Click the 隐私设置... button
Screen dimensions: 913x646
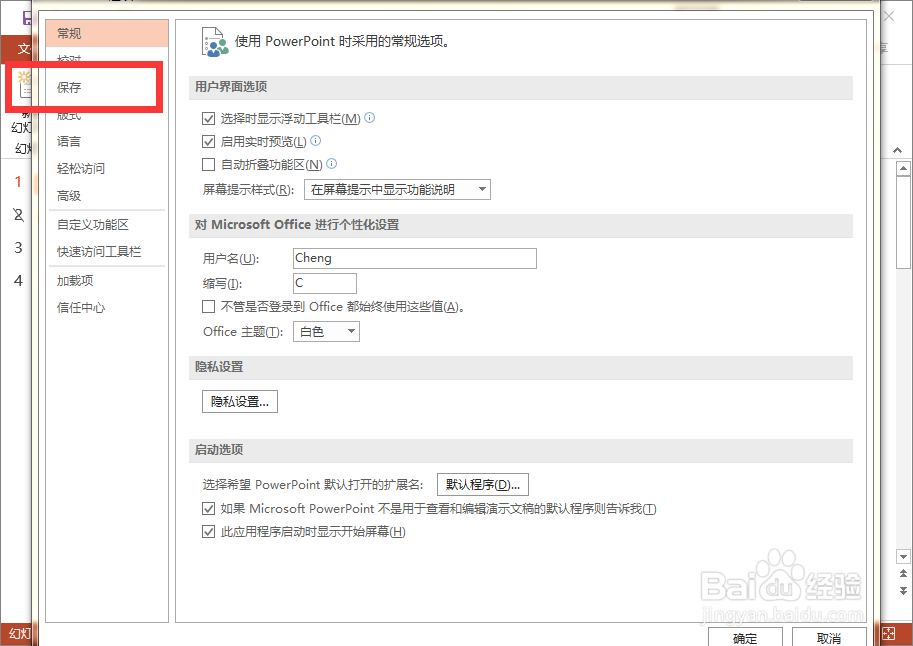[240, 401]
